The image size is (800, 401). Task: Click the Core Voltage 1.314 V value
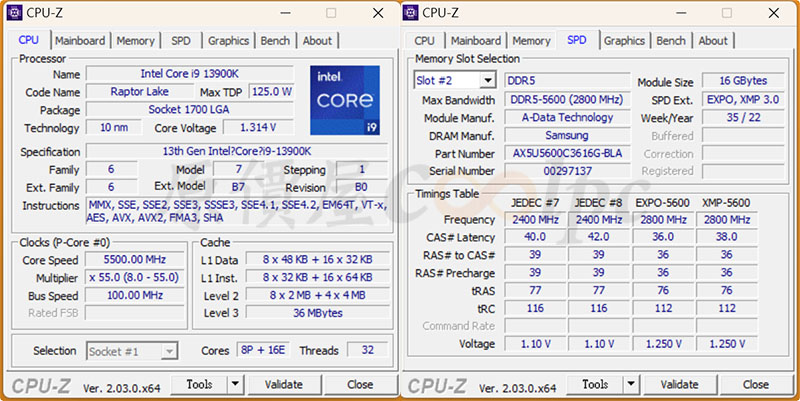click(258, 128)
